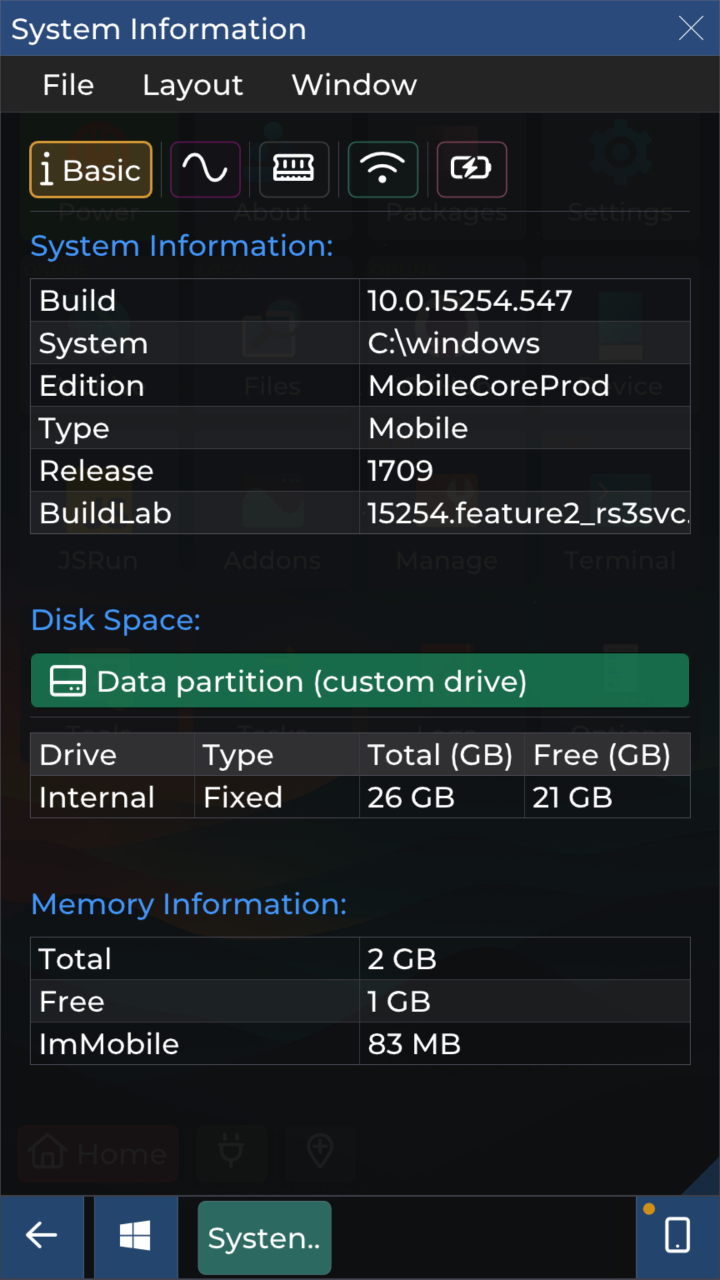Image resolution: width=720 pixels, height=1280 pixels.
Task: Open the Window menu
Action: pos(354,85)
